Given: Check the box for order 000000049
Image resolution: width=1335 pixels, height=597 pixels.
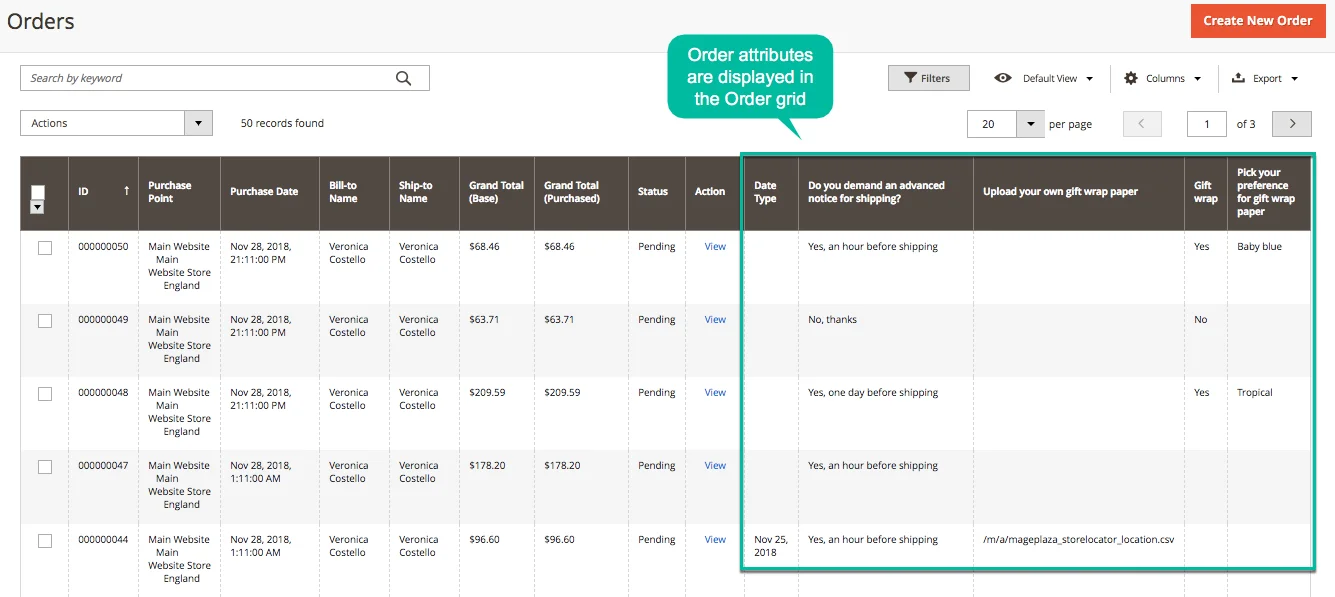Looking at the screenshot, I should (x=45, y=321).
